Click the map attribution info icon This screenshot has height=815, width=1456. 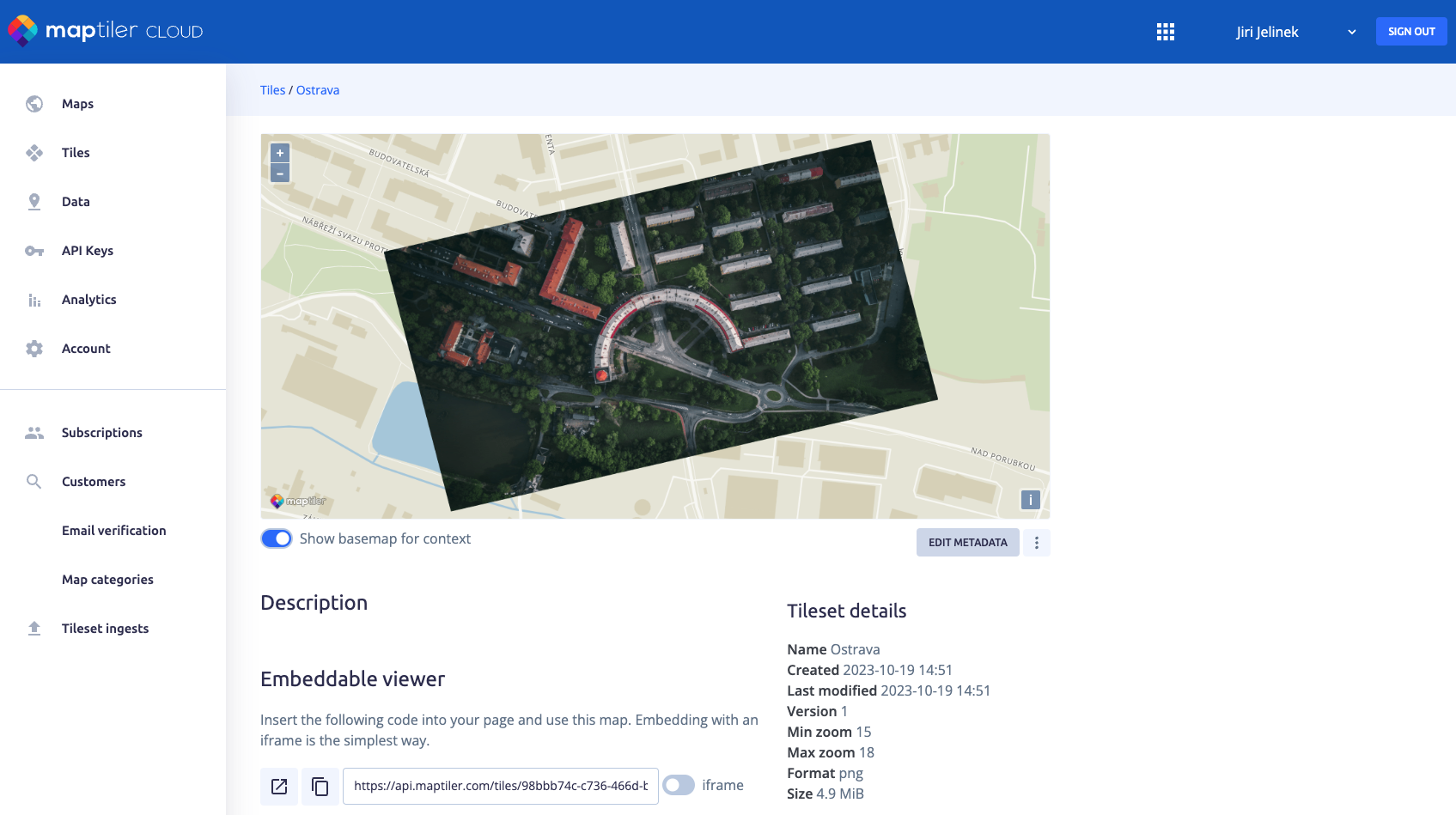pyautogui.click(x=1031, y=500)
